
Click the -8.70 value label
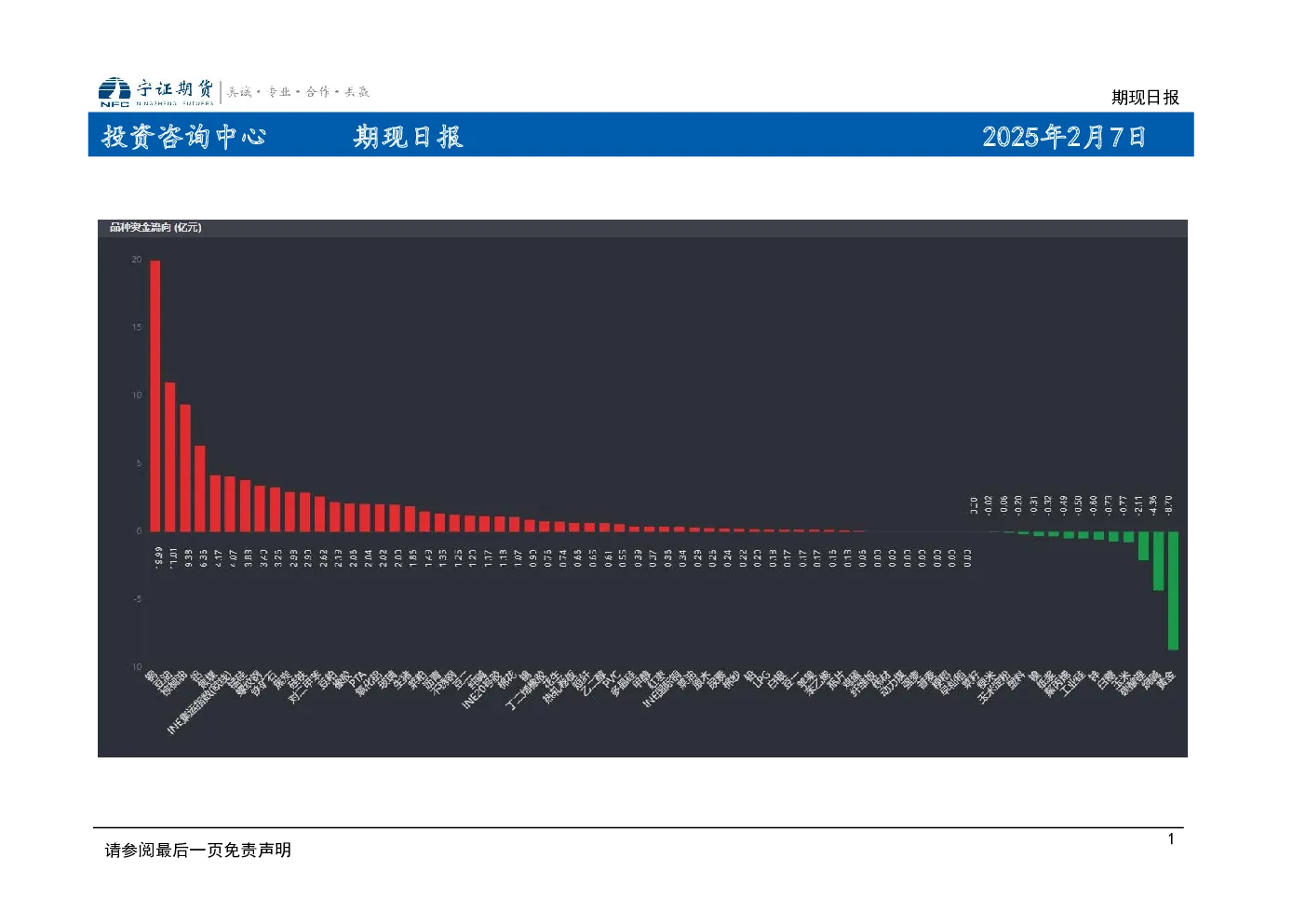tap(1169, 505)
